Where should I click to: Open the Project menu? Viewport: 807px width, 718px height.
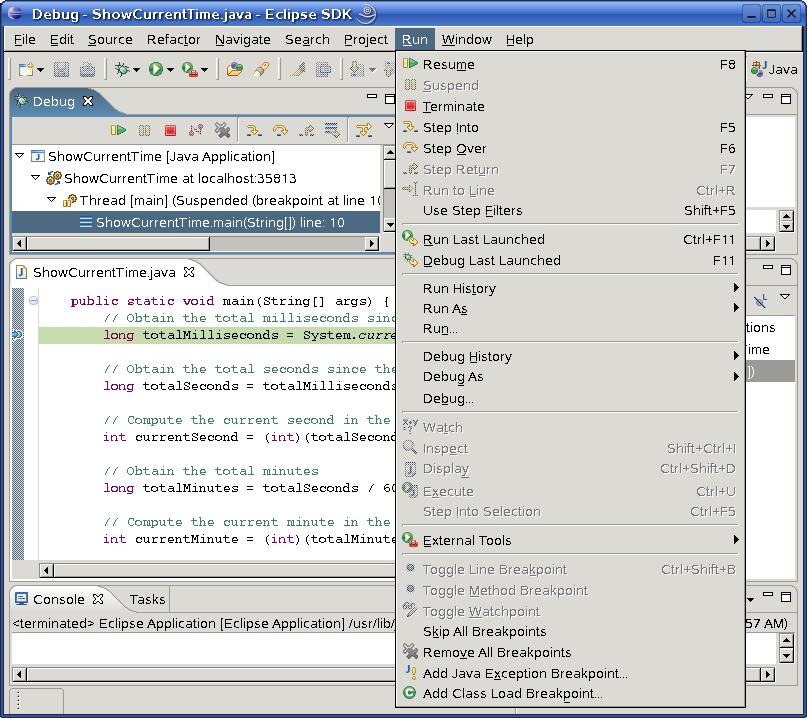pyautogui.click(x=365, y=40)
